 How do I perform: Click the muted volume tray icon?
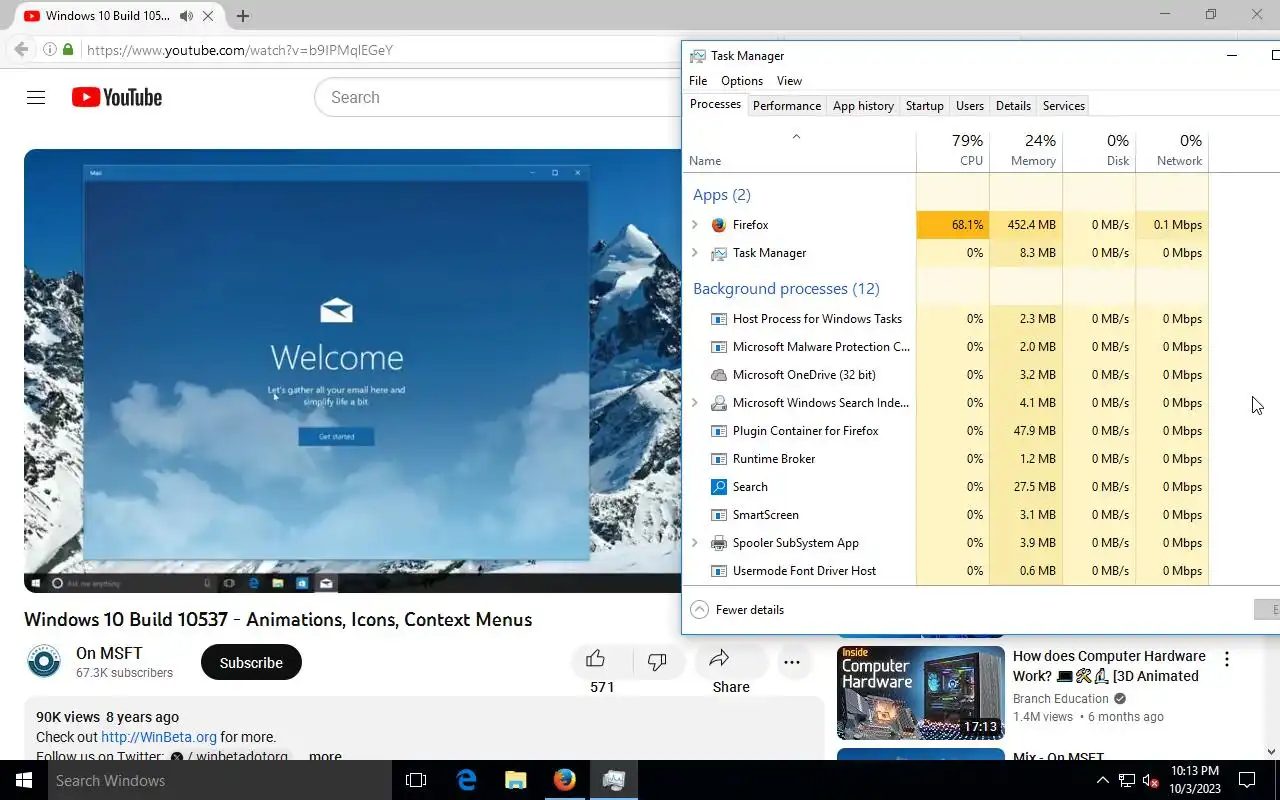click(1151, 781)
